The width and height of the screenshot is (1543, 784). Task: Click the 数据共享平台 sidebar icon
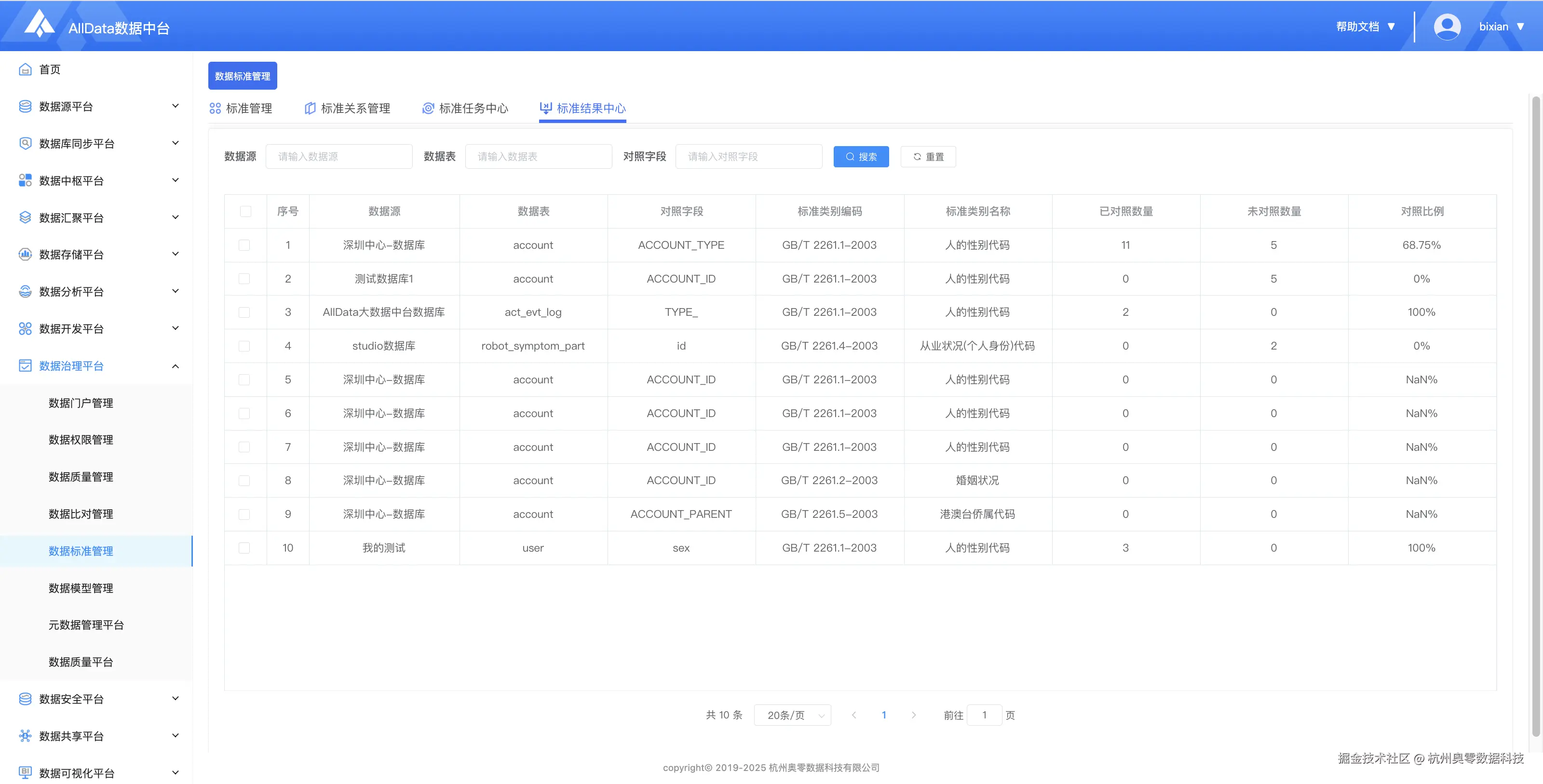(x=25, y=736)
